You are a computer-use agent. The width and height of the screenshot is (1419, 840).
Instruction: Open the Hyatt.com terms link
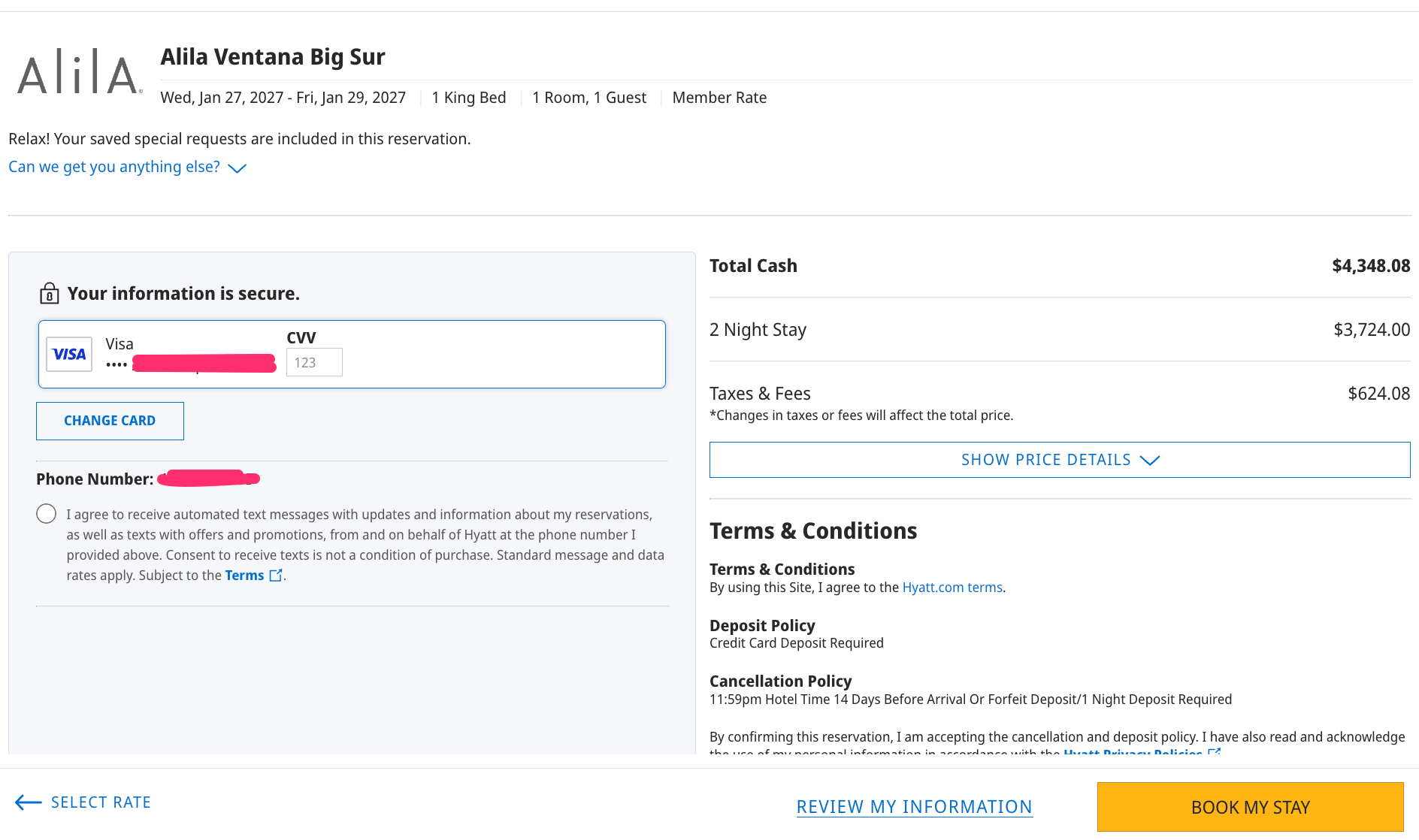(x=952, y=588)
